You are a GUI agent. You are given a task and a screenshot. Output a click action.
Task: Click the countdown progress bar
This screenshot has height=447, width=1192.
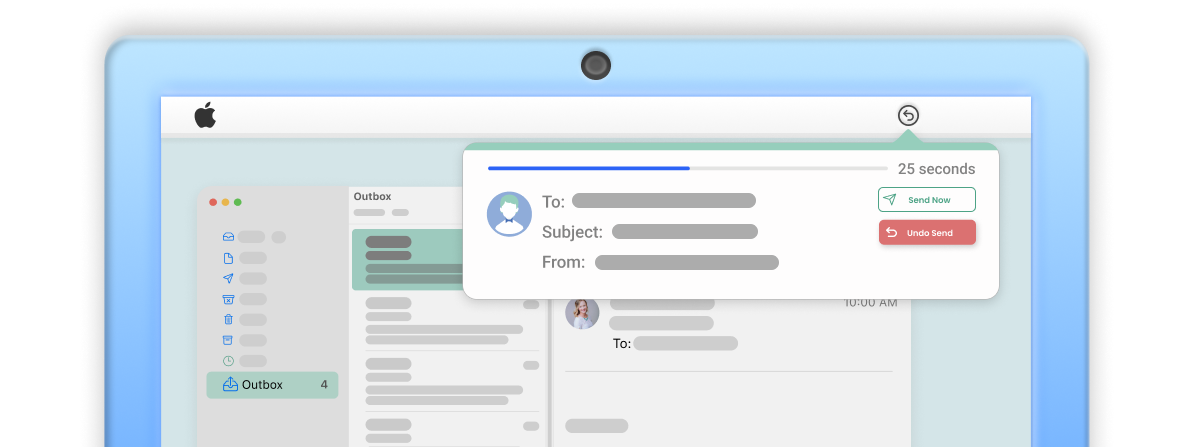(687, 168)
